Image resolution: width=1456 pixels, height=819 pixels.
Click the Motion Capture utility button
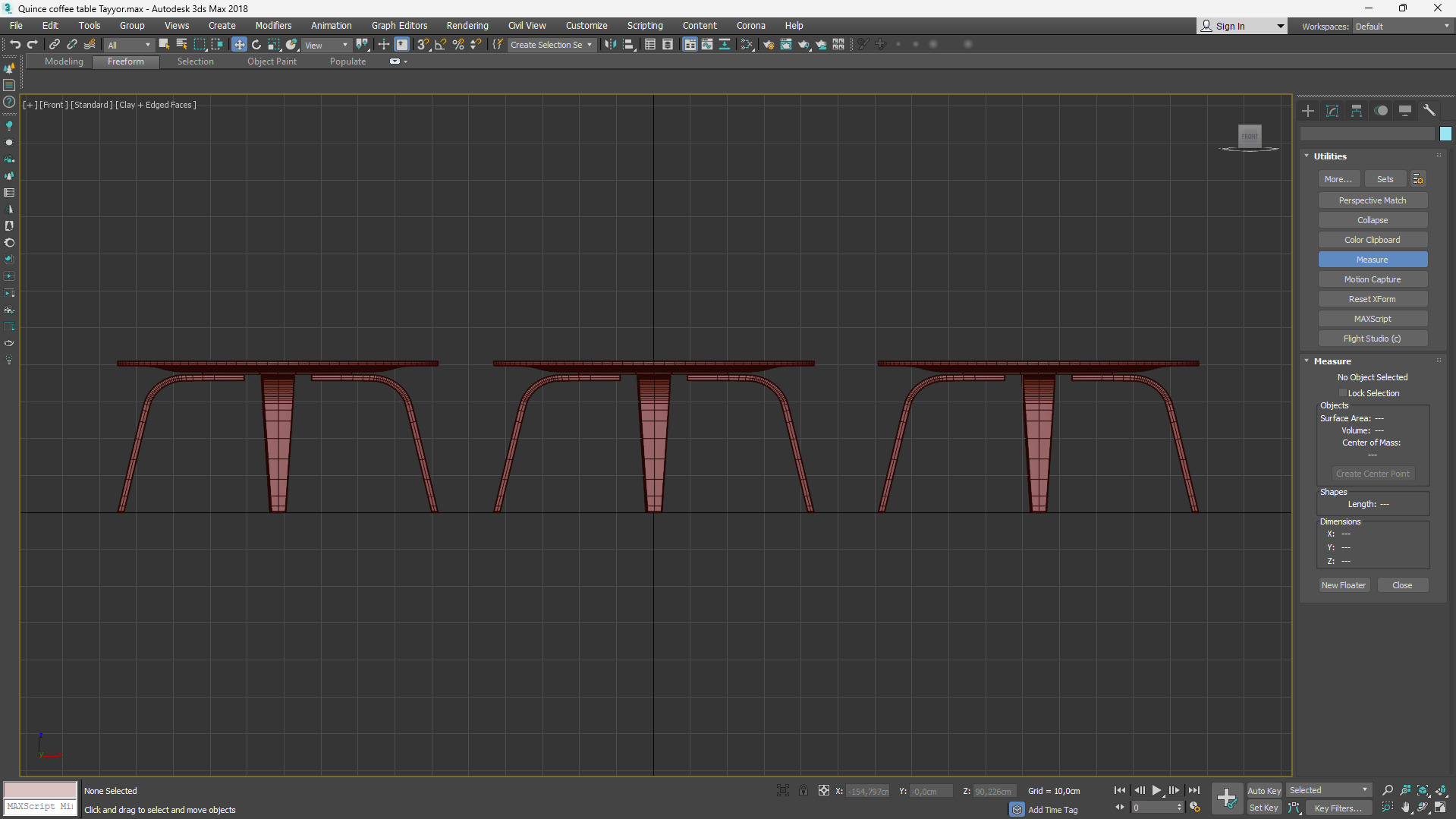click(1373, 279)
